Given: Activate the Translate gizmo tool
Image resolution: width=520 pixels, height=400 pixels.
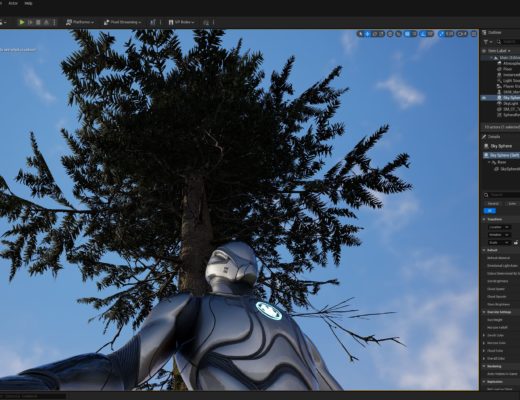Looking at the screenshot, I should 368,34.
